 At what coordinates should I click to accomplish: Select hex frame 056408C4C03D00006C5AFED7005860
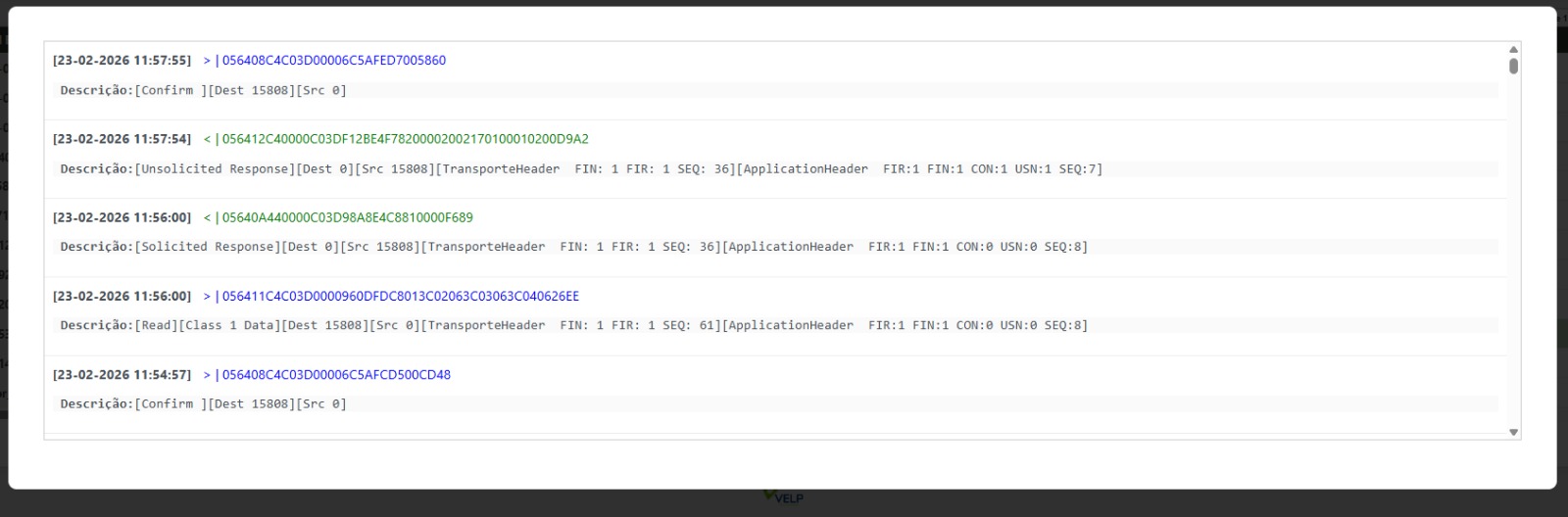click(x=333, y=61)
